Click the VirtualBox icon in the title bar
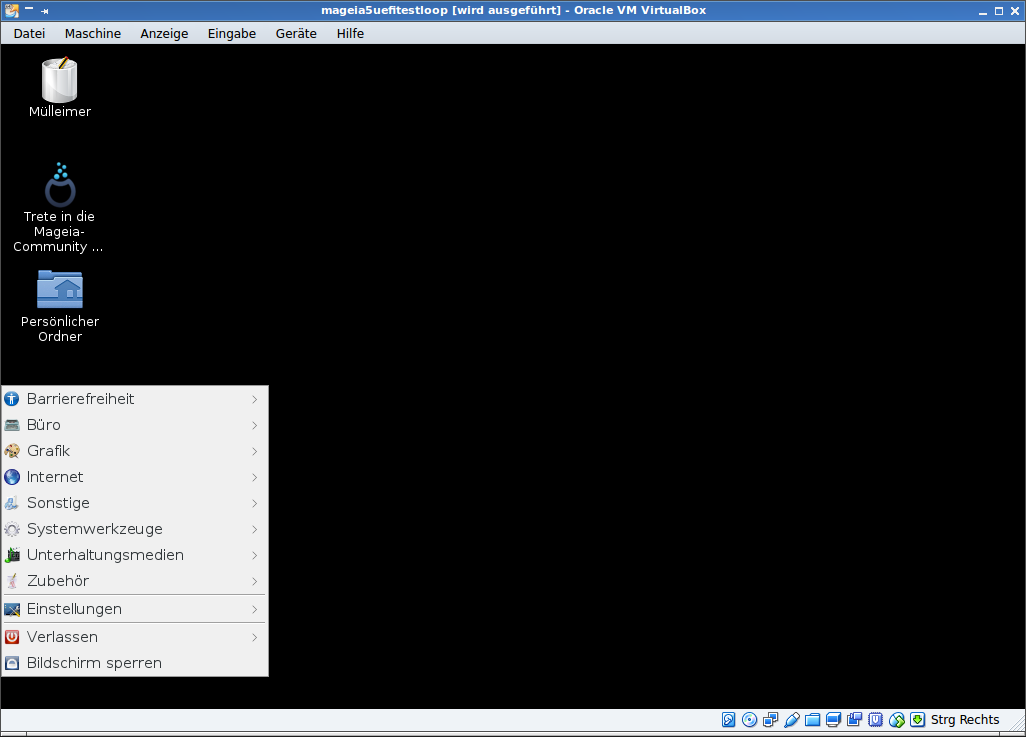The height and width of the screenshot is (737, 1026). coord(12,10)
